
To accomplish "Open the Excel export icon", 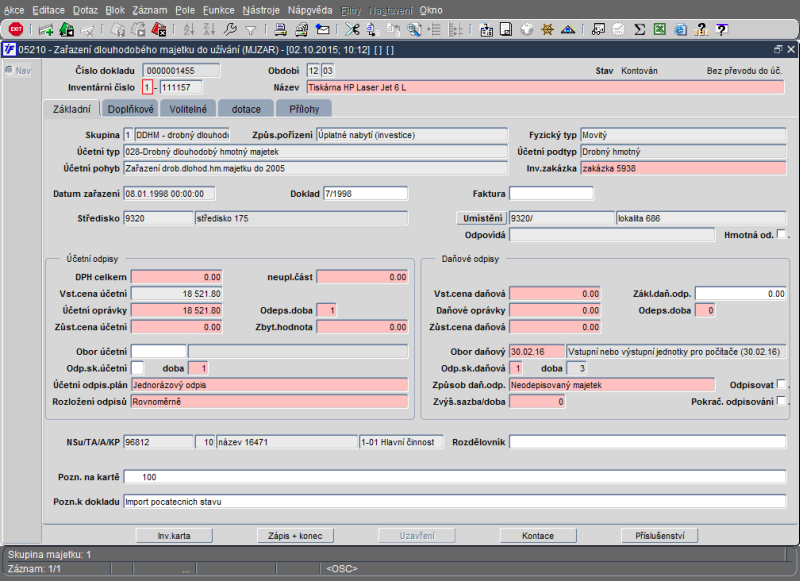I will coord(660,29).
